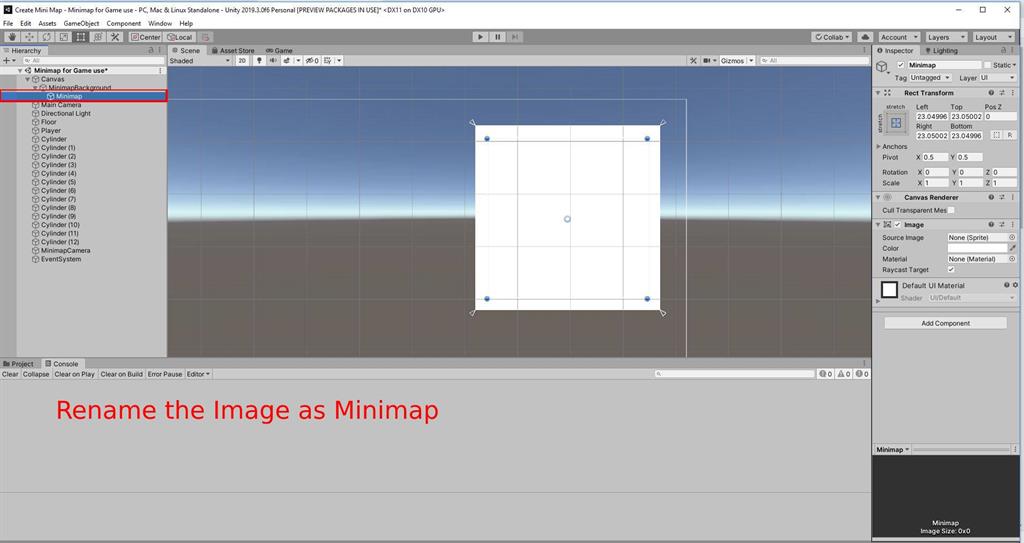Select the Hand tool in toolbar
Viewport: 1024px width, 543px height.
click(x=12, y=37)
